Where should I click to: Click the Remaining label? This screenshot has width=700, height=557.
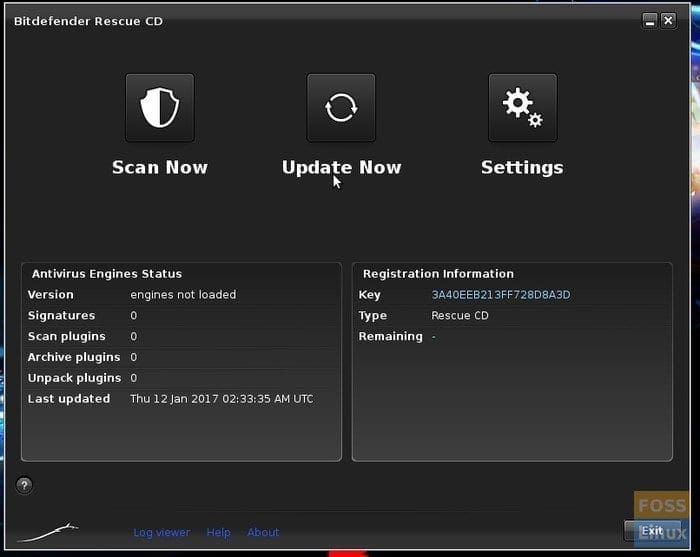[x=390, y=336]
